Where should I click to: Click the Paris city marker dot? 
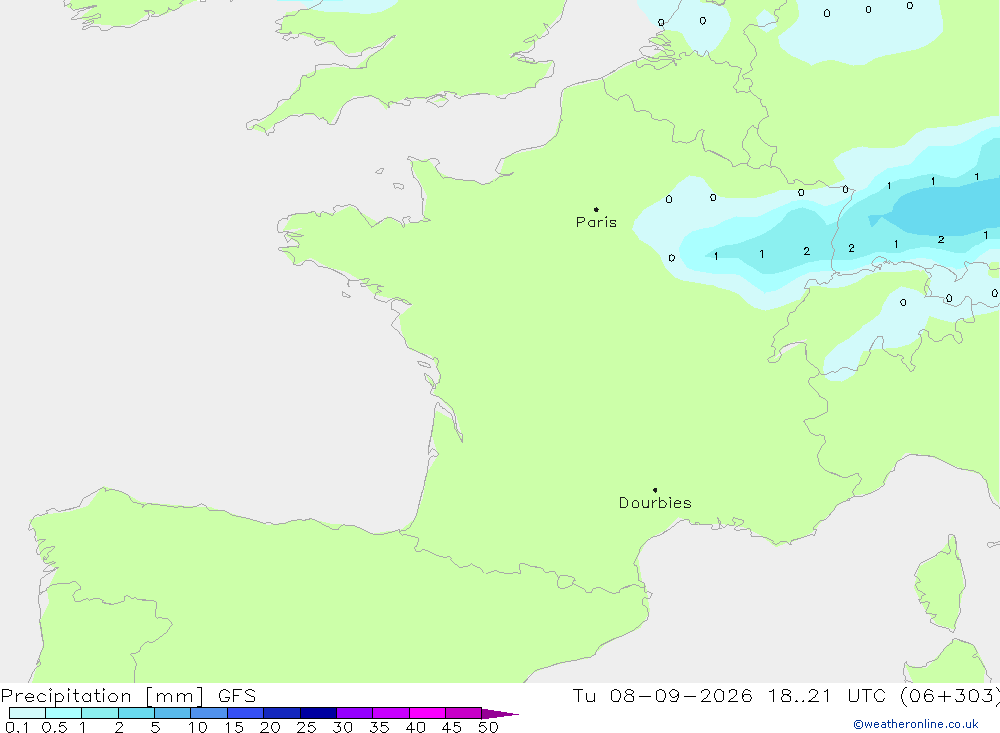pyautogui.click(x=596, y=209)
